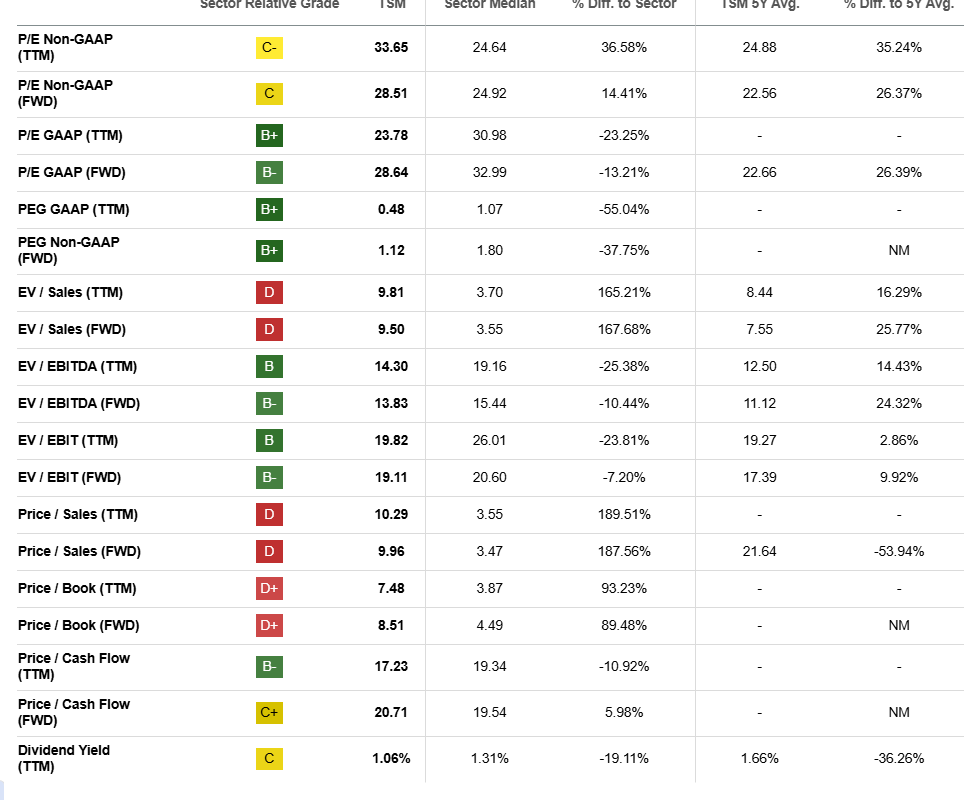Click the Price / Book (TTM) metric label
The image size is (964, 800).
pyautogui.click(x=77, y=588)
